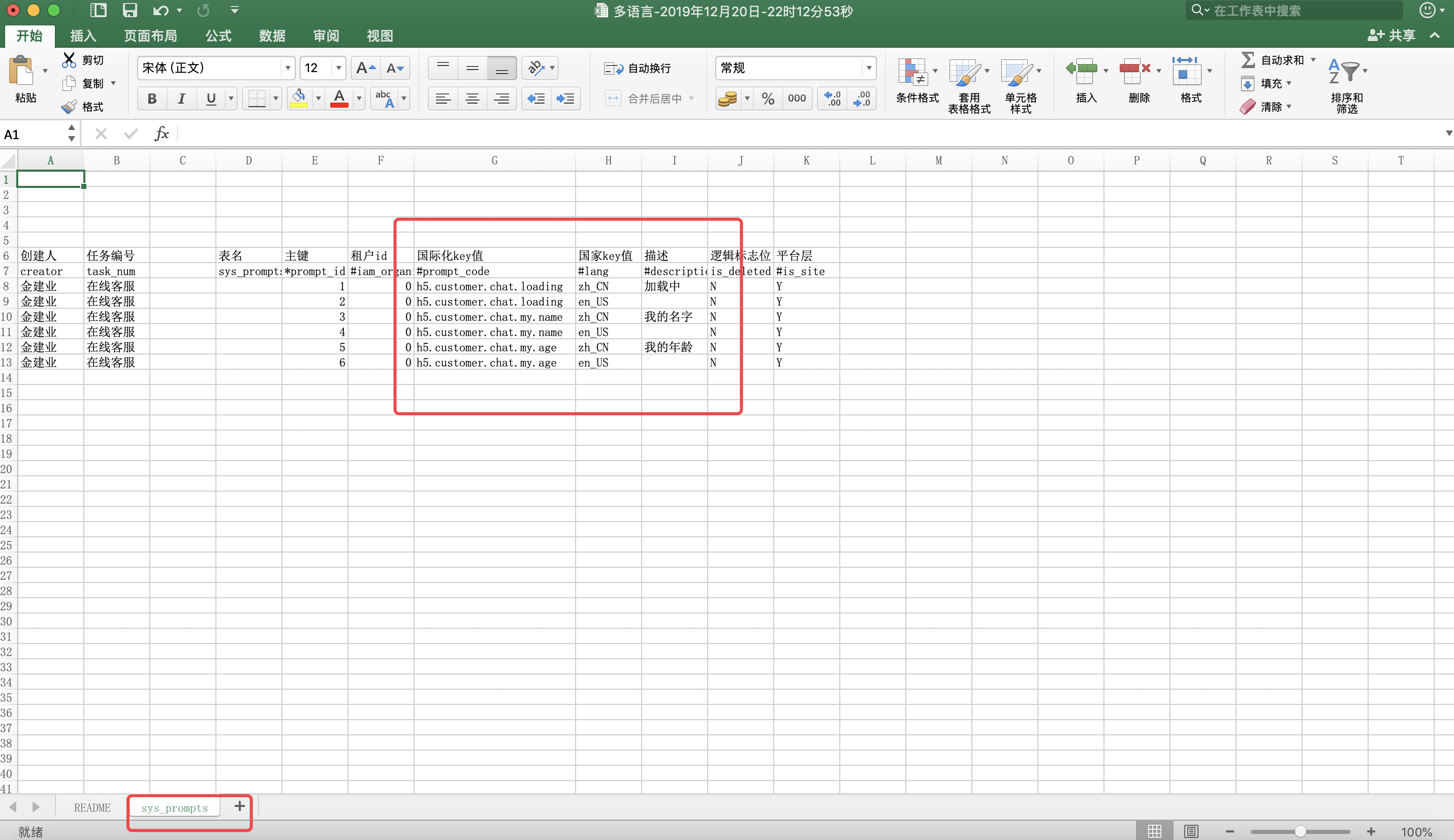Select cell containing 加载中

[x=674, y=286]
